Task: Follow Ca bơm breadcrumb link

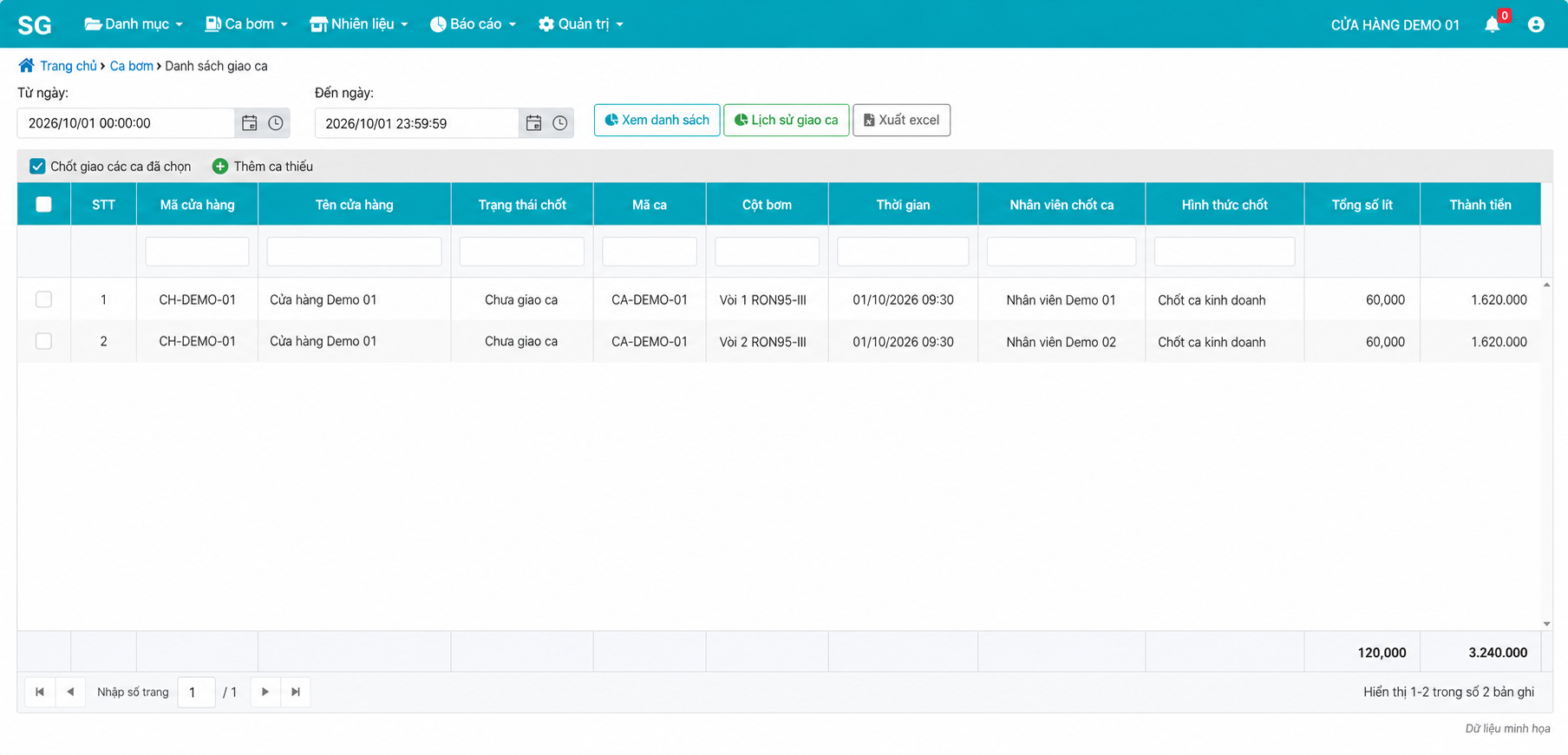Action: [131, 66]
